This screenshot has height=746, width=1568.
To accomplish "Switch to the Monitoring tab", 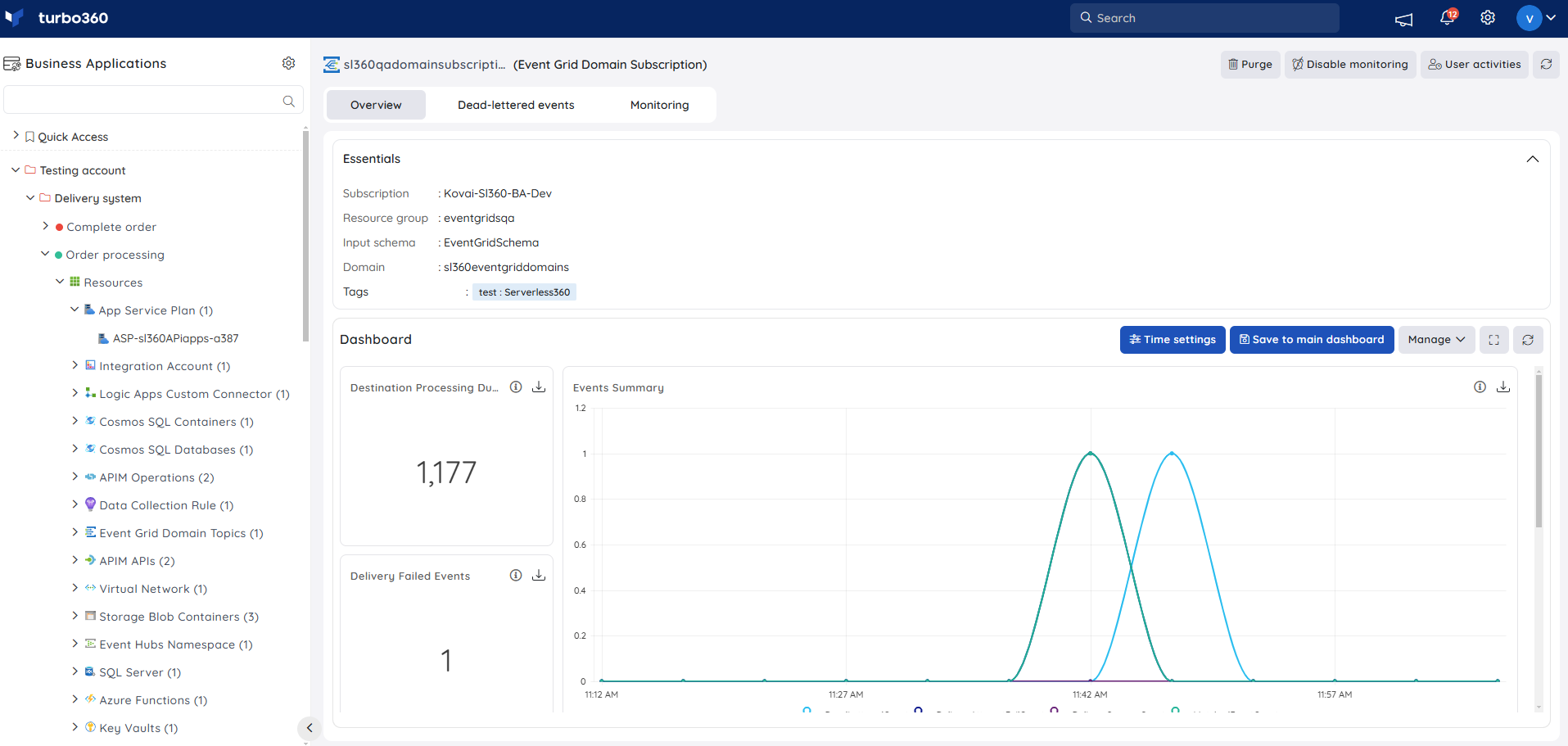I will pos(659,105).
